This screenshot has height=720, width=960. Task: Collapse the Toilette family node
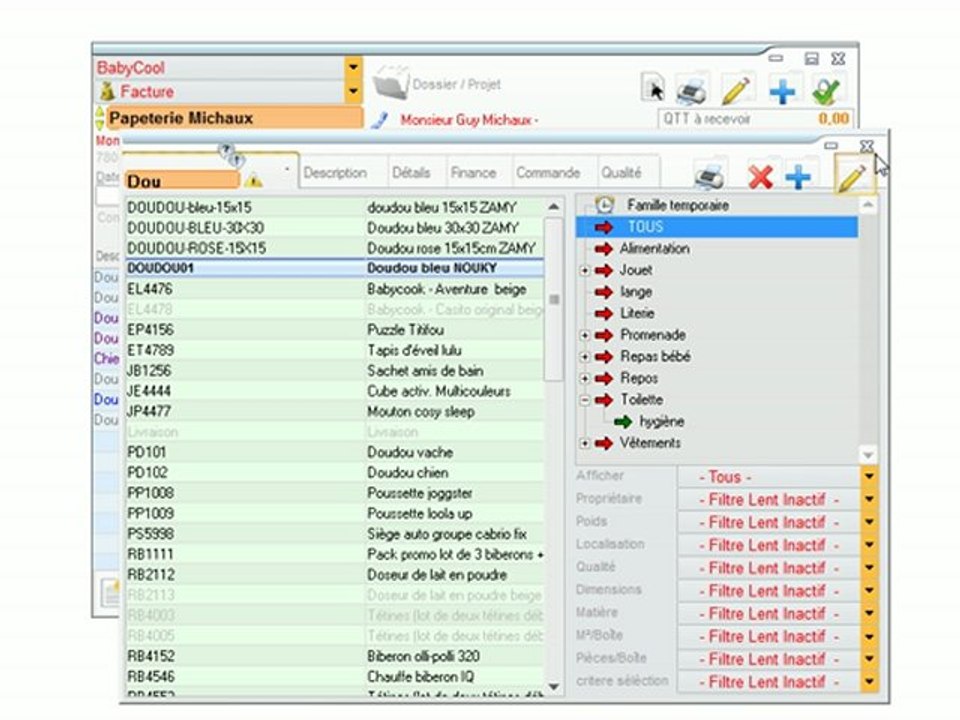coord(585,400)
